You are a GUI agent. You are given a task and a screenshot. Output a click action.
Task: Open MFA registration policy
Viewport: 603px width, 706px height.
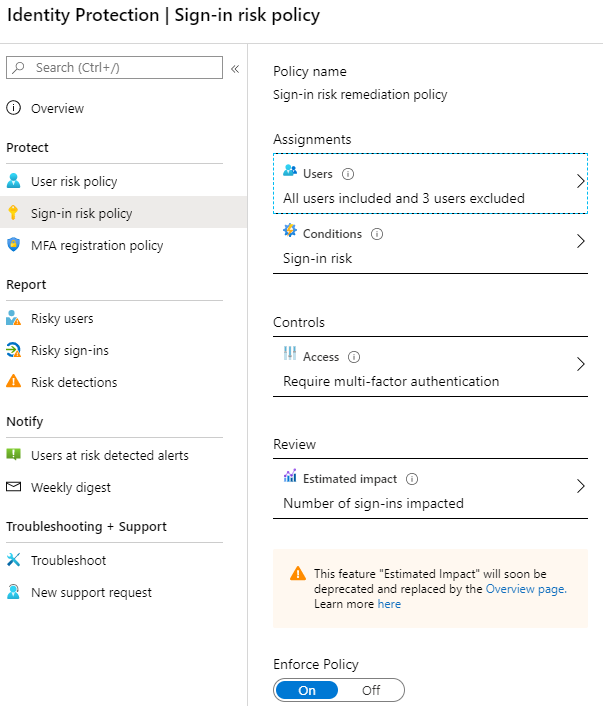point(123,245)
